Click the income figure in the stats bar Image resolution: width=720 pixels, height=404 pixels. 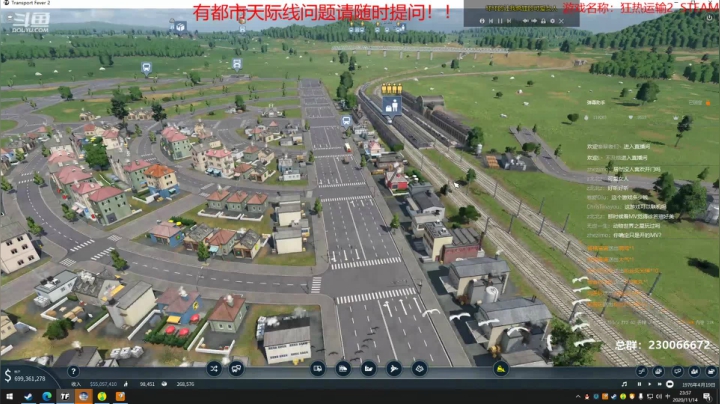(103, 384)
